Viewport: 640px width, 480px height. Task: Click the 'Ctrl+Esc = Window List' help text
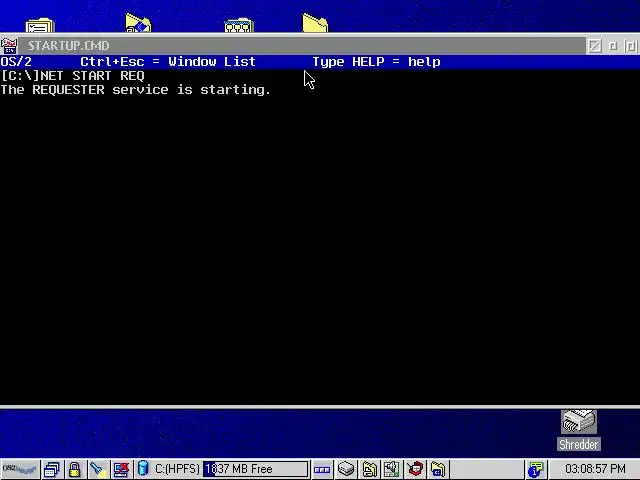pyautogui.click(x=168, y=62)
